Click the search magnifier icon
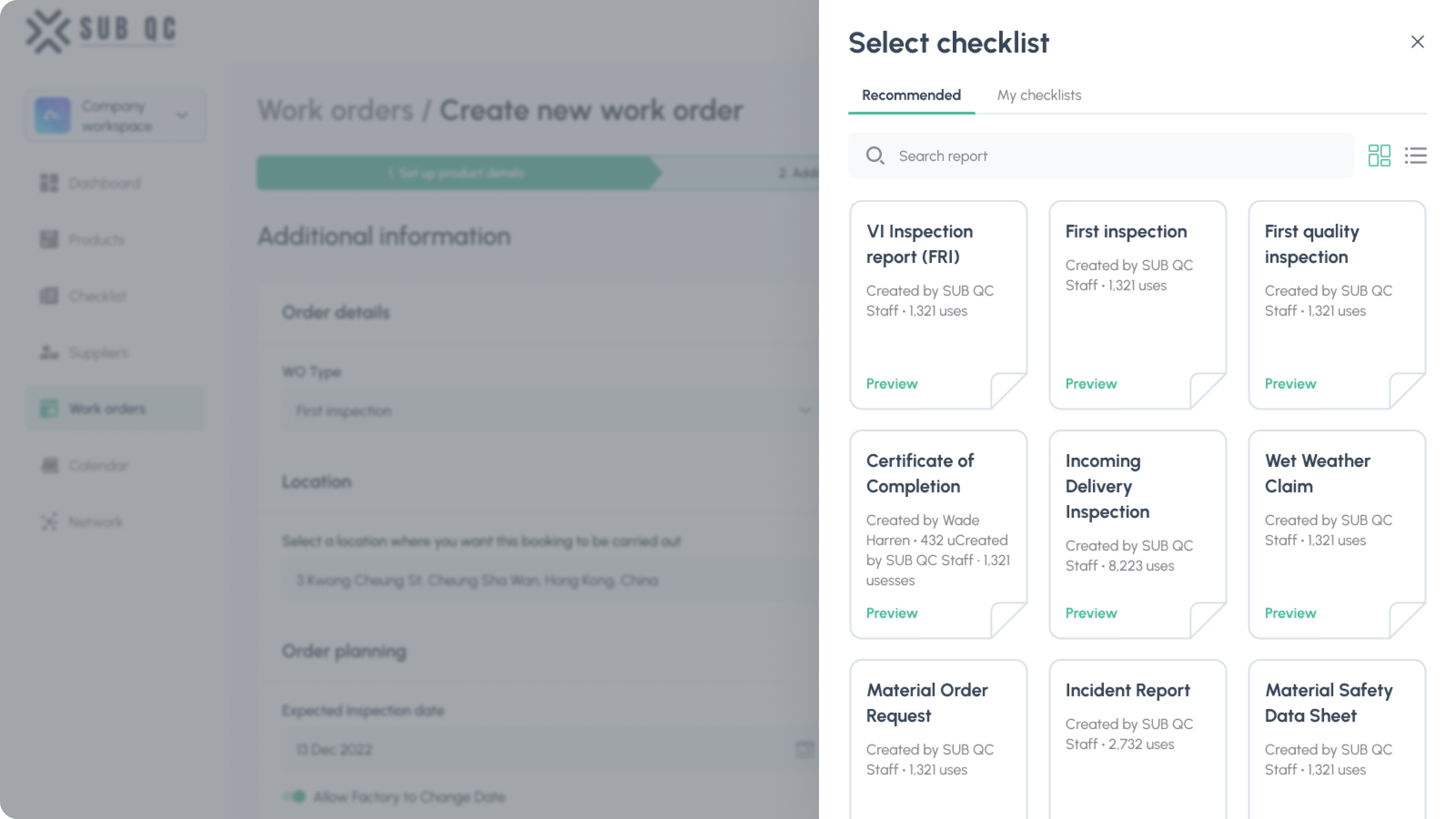This screenshot has width=1456, height=819. click(876, 155)
